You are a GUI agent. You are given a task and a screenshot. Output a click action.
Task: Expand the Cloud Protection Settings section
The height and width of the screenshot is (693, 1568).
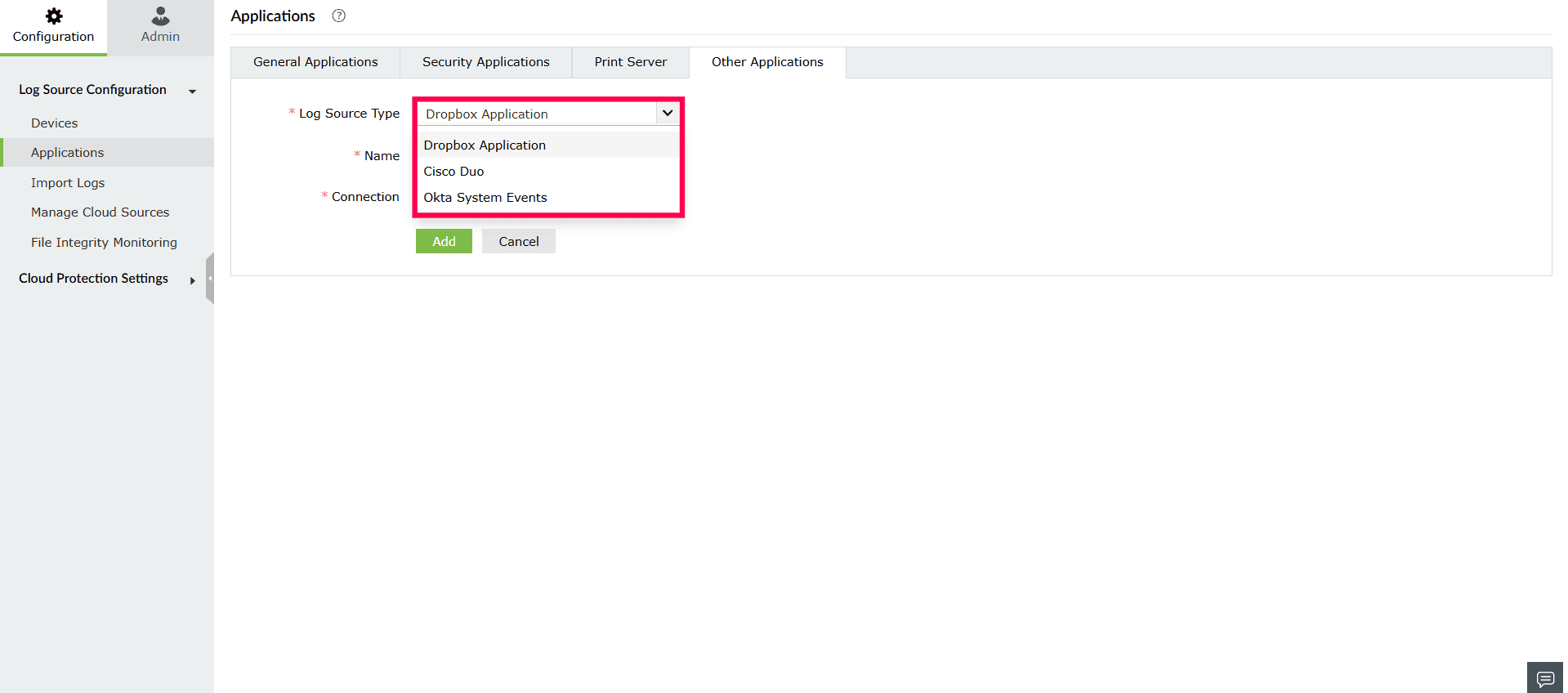pos(193,280)
